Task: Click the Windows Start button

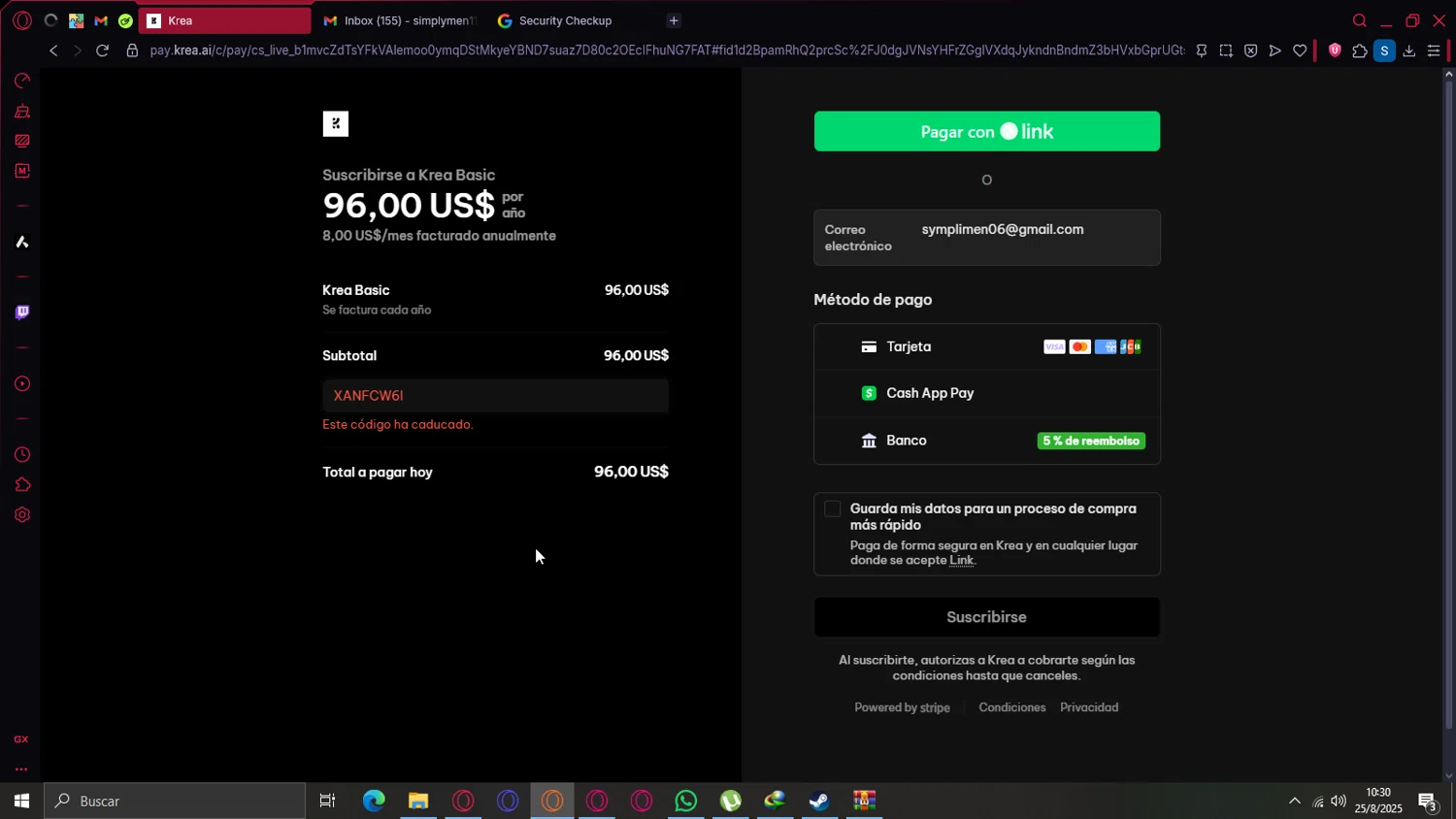Action: (x=21, y=801)
